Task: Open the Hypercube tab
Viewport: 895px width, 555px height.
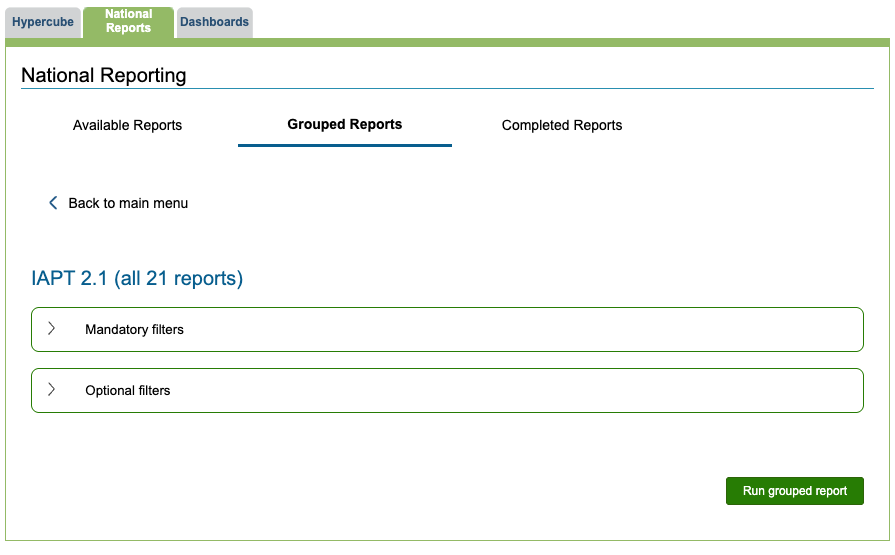Action: click(43, 22)
